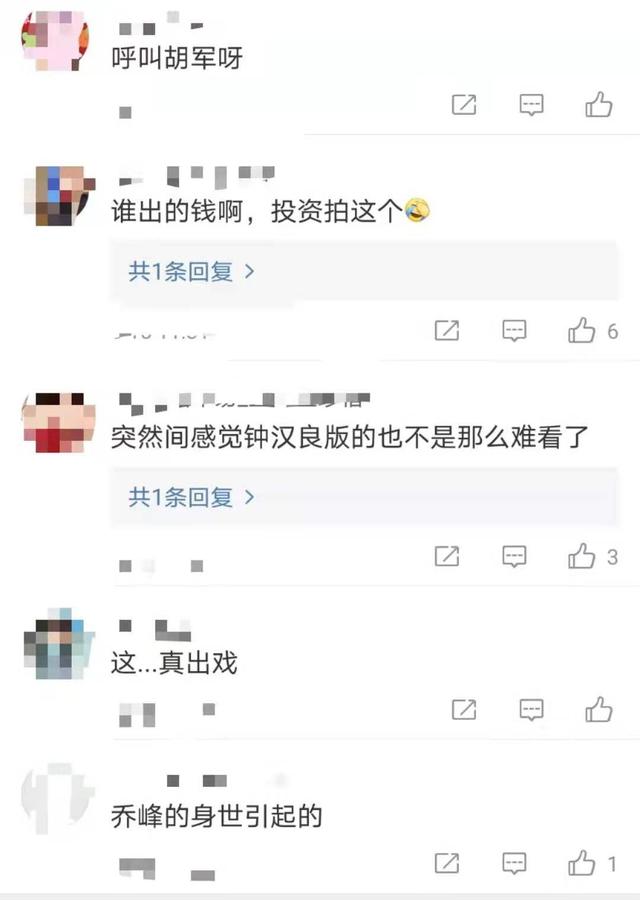
Task: Like the '这...真出戏' comment
Action: pos(599,709)
